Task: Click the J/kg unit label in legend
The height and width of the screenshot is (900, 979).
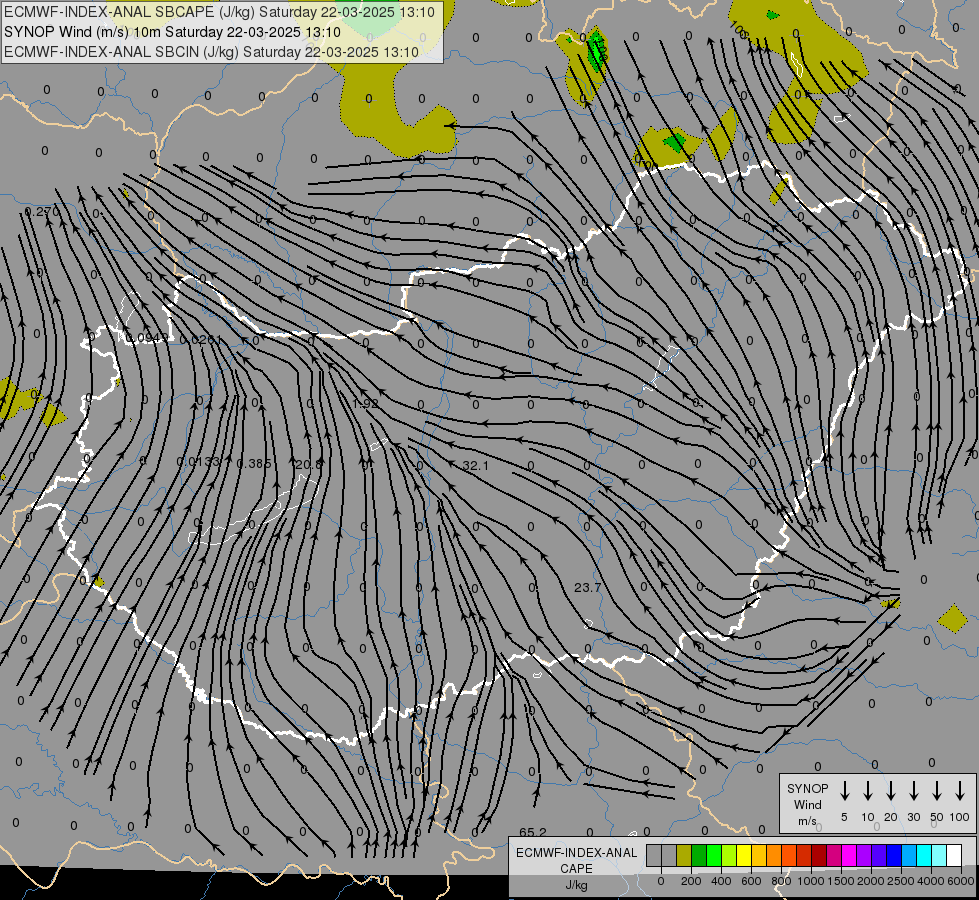Action: [576, 885]
